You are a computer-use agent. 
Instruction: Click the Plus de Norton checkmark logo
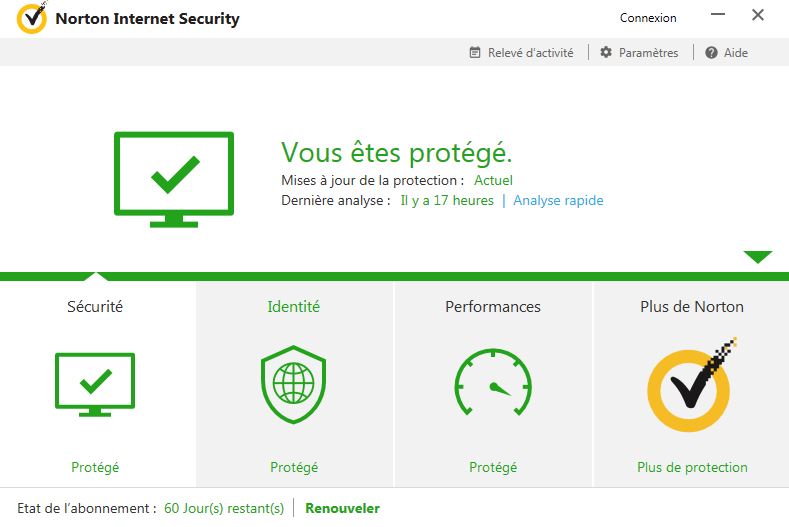point(691,386)
